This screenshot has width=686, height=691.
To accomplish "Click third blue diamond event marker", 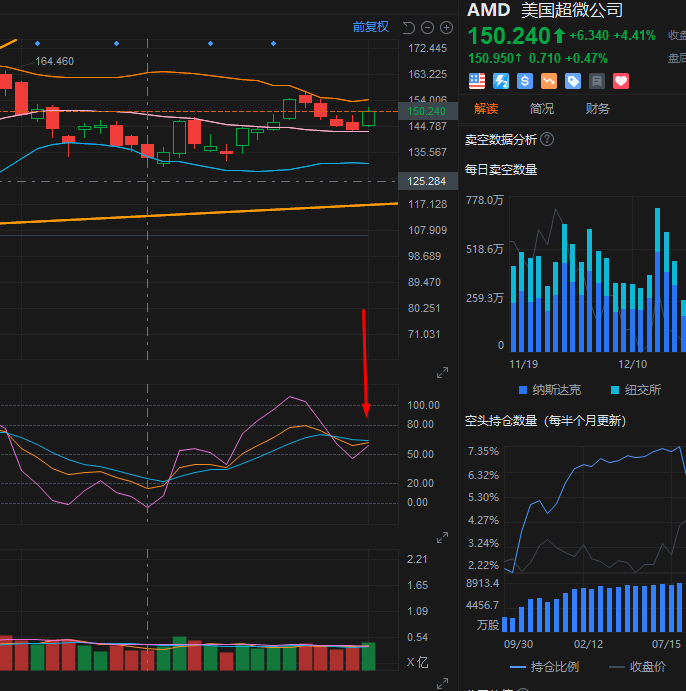I will point(210,43).
